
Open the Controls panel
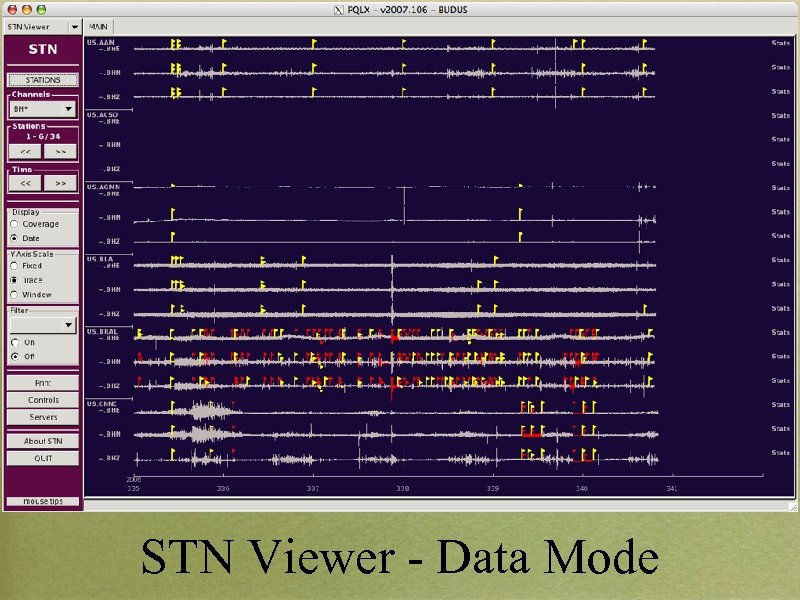tap(42, 399)
